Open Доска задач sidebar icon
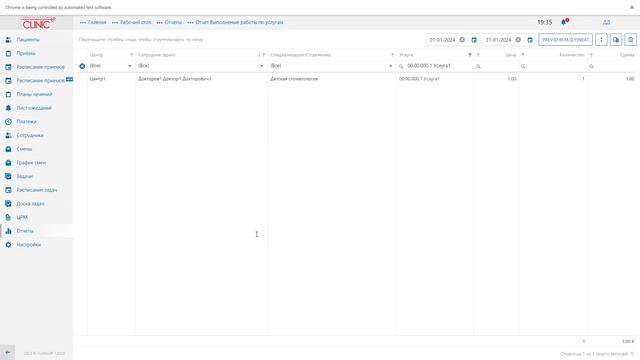The width and height of the screenshot is (640, 360). click(8, 204)
